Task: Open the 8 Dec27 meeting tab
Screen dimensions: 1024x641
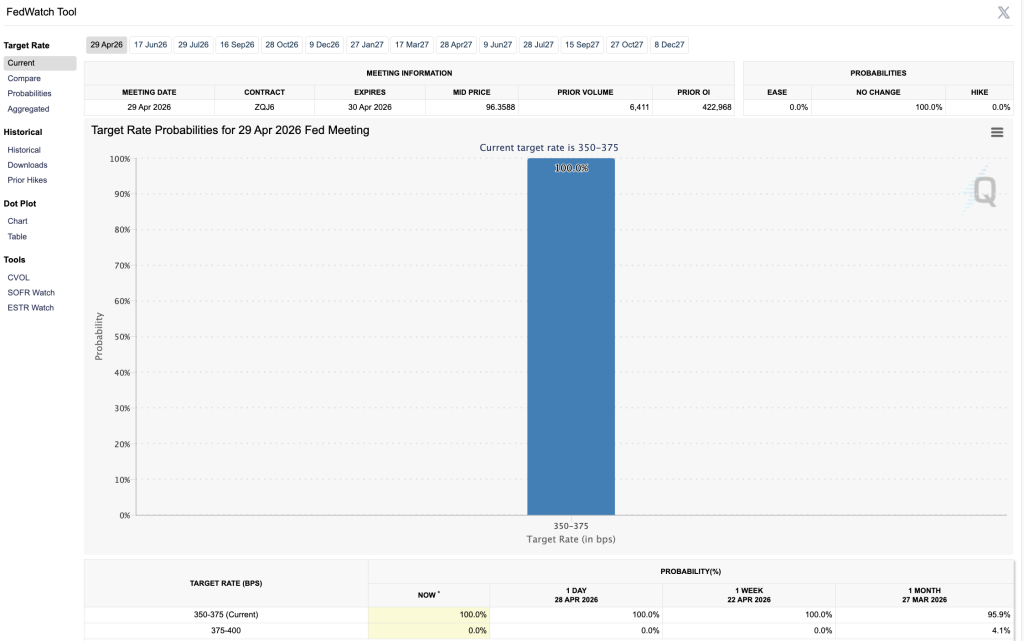Action: pos(670,45)
